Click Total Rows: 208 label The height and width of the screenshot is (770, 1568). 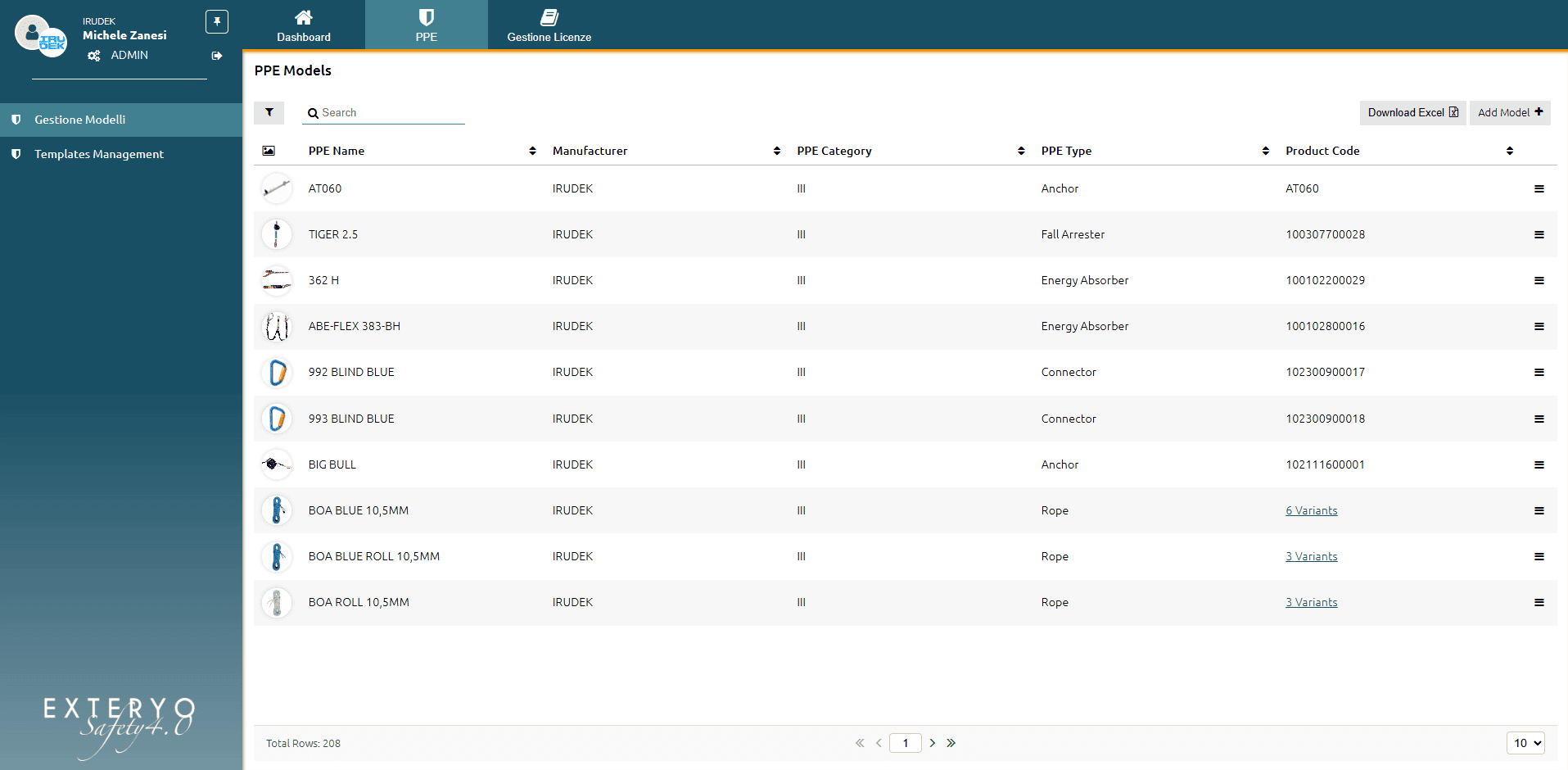tap(303, 744)
